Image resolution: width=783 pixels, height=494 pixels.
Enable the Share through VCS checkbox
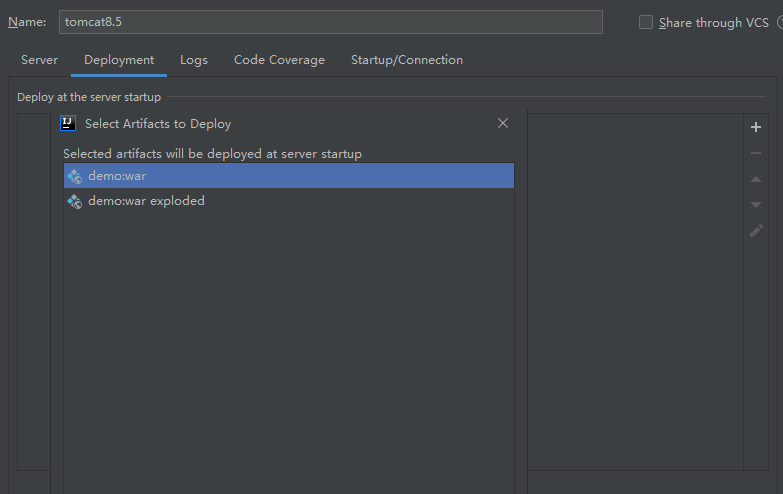coord(646,22)
